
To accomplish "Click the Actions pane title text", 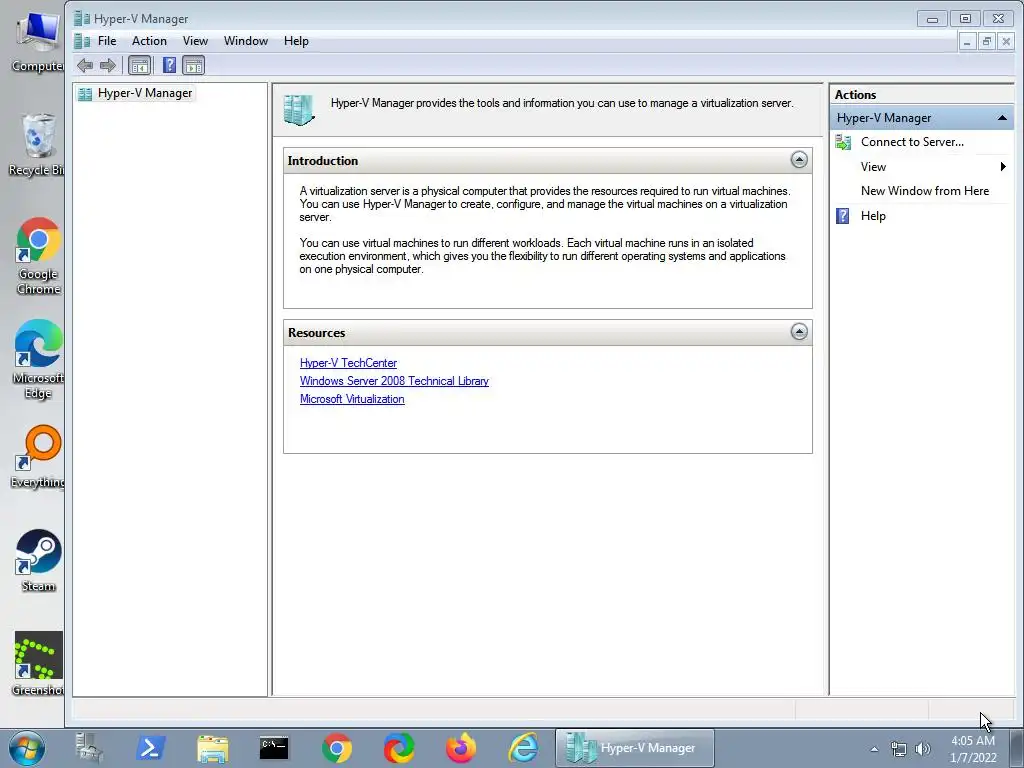I will tap(855, 95).
